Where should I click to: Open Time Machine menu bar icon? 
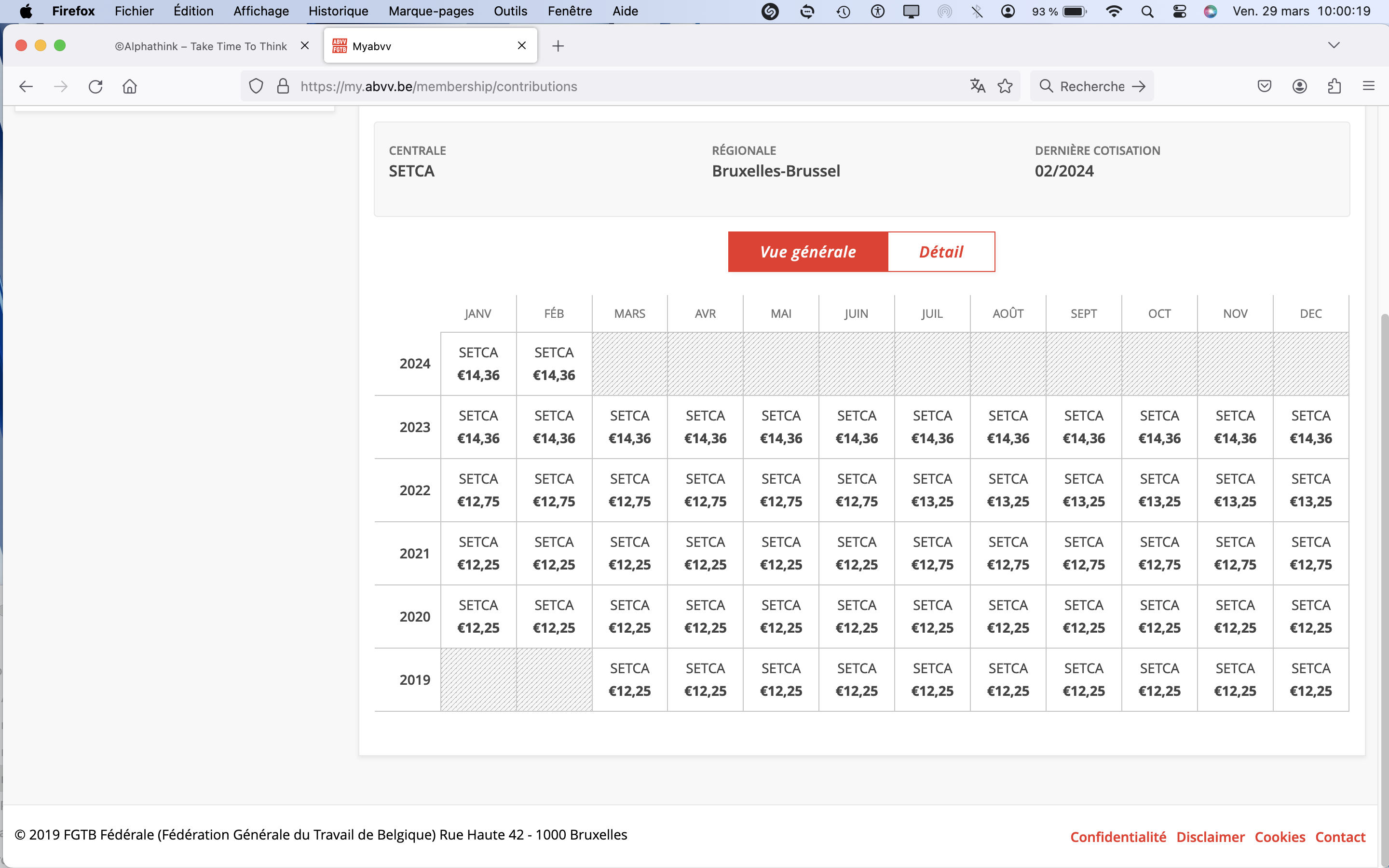tap(843, 11)
